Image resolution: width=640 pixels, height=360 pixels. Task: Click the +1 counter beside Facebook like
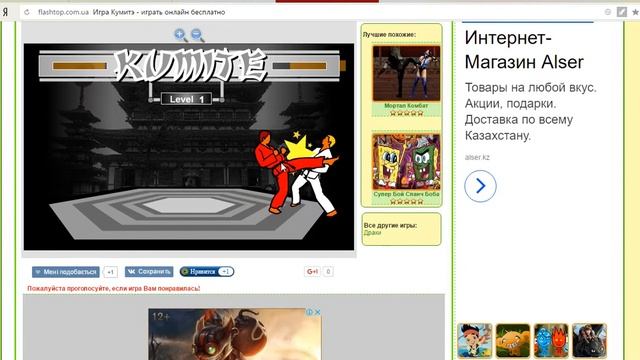point(111,272)
